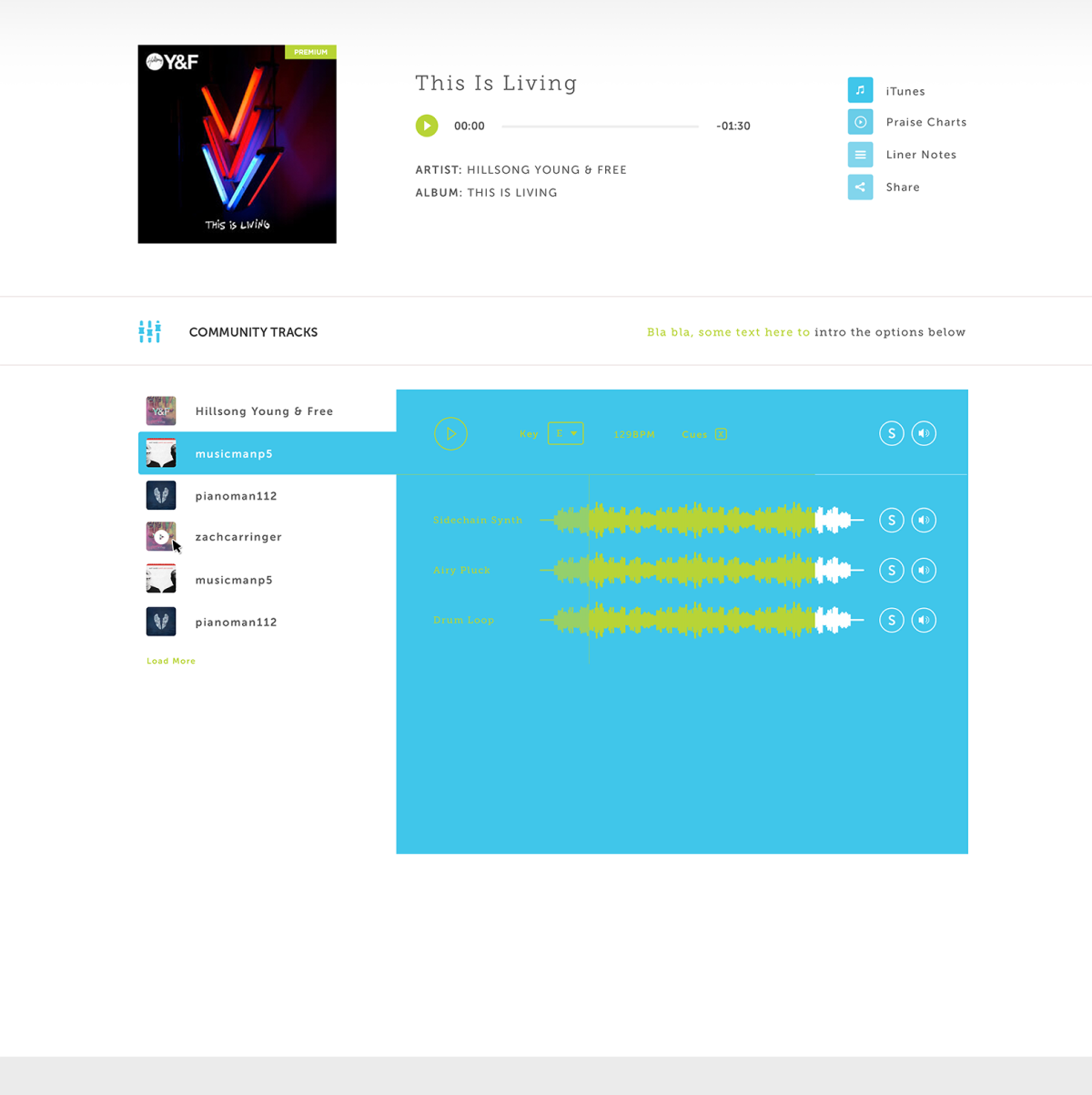Click the Community Tracks mixer icon

[x=150, y=332]
